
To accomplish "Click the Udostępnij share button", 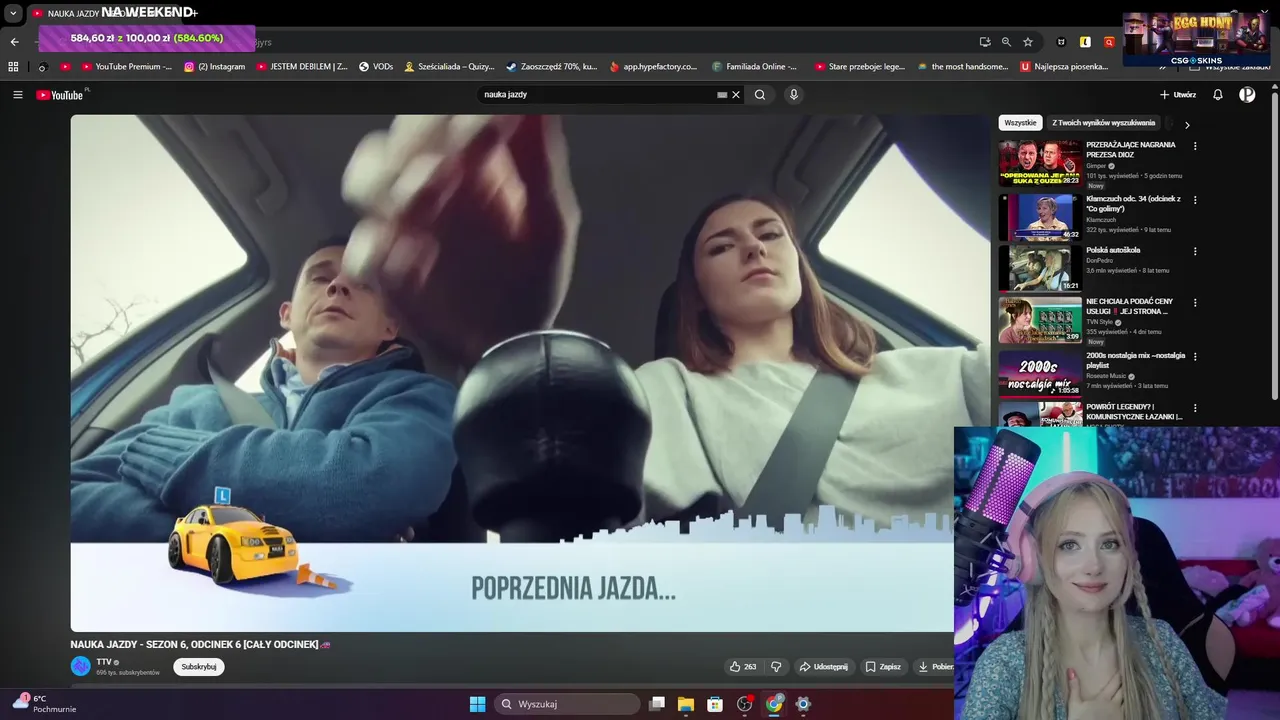I will click(823, 666).
